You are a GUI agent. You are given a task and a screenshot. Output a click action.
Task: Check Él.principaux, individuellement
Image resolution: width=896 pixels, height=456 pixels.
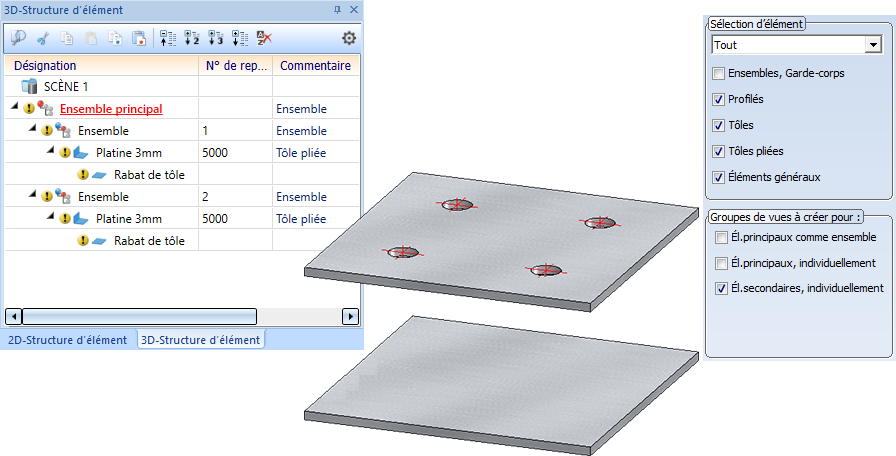pyautogui.click(x=721, y=263)
